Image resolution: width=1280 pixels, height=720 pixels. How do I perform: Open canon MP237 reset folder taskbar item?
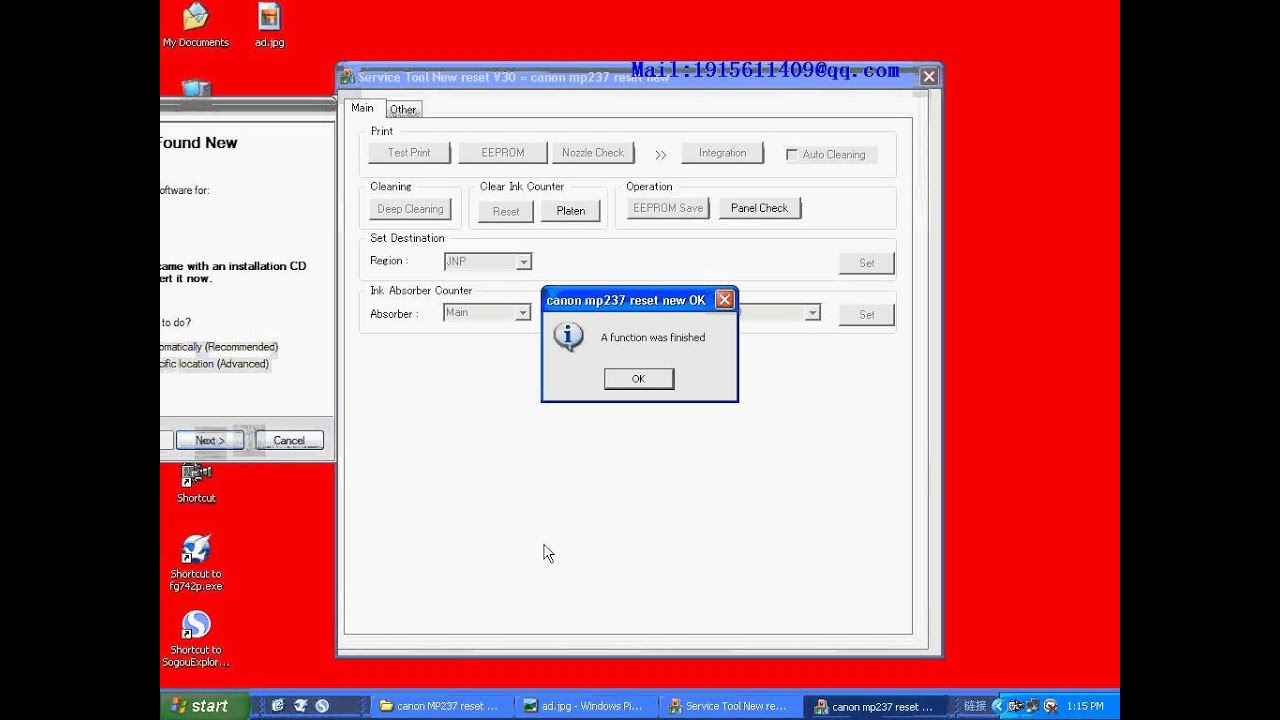(x=441, y=706)
